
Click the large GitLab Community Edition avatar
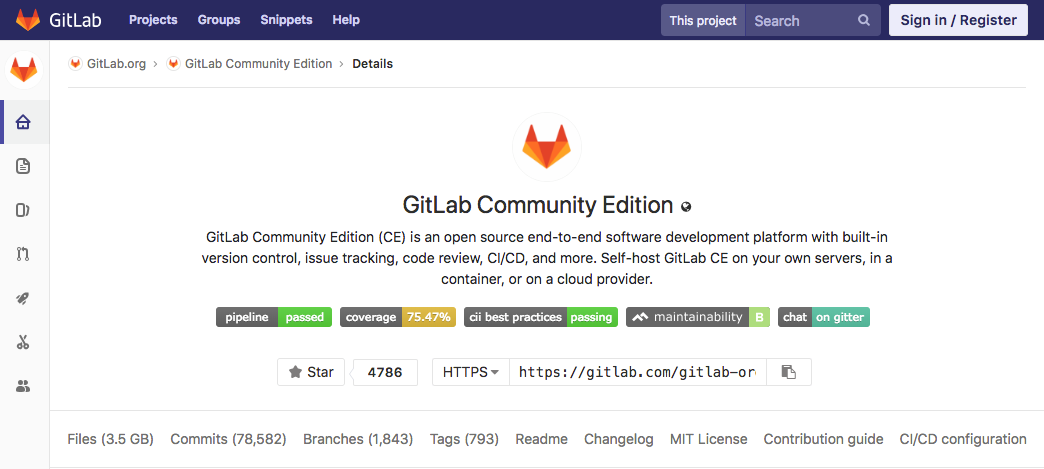click(547, 147)
